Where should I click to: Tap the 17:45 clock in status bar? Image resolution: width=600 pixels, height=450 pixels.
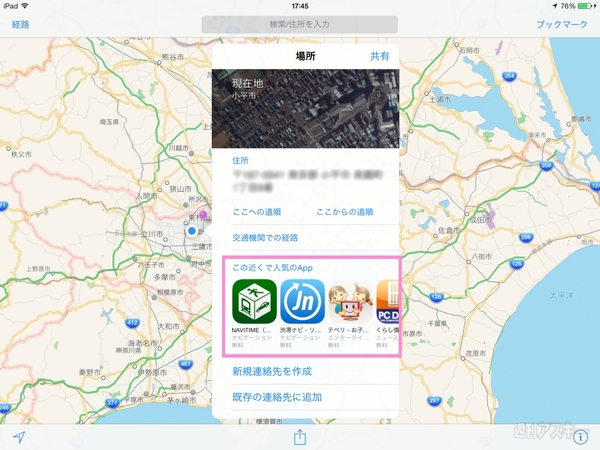[x=300, y=6]
